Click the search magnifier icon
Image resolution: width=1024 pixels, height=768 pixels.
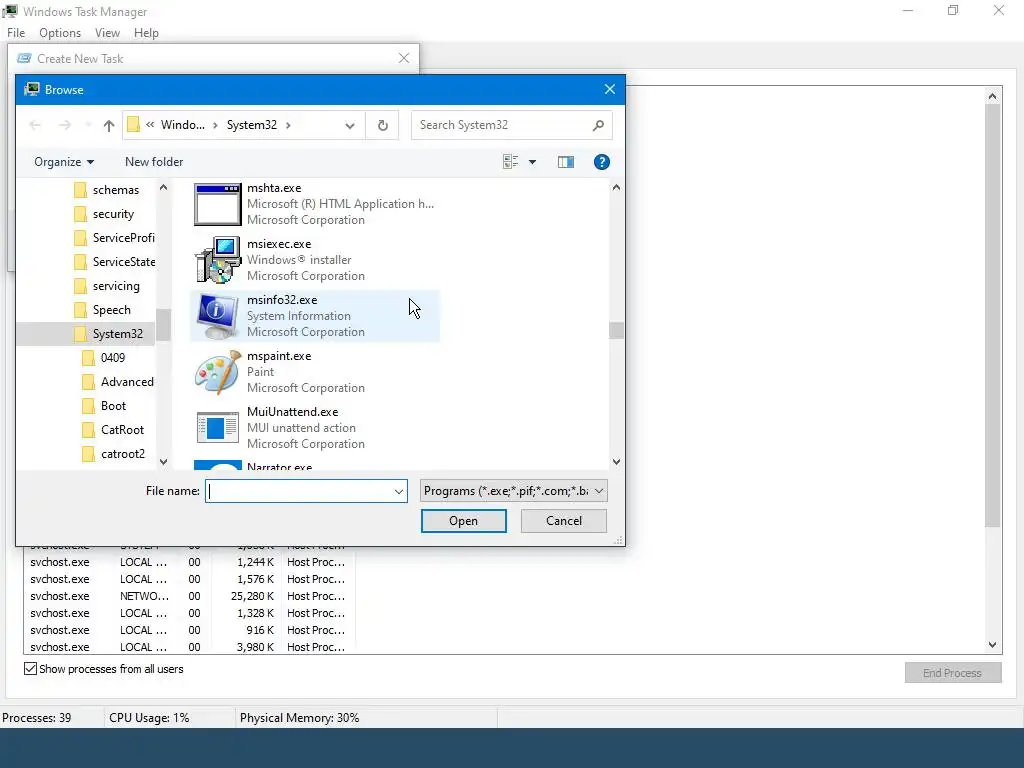[x=598, y=125]
